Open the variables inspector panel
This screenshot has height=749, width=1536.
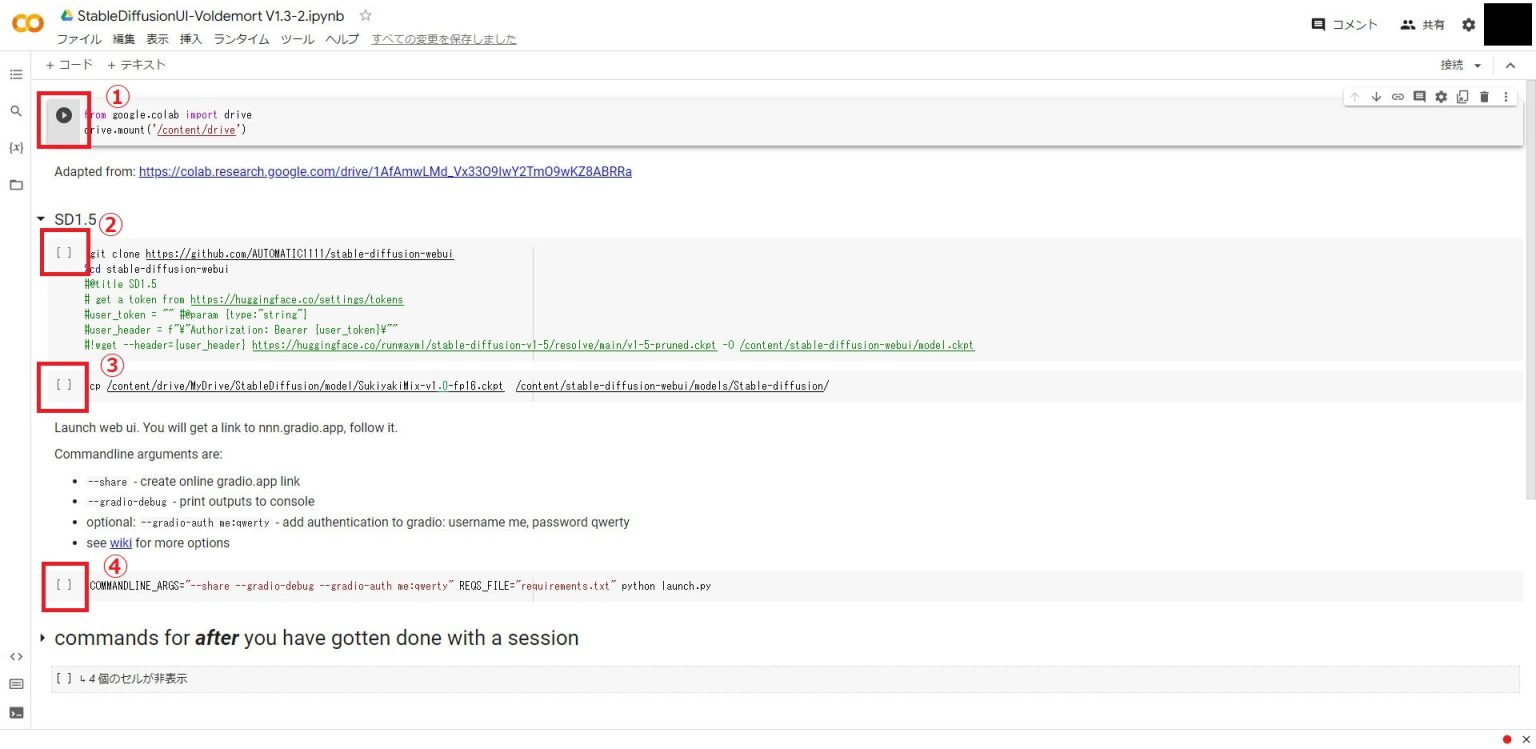16,147
